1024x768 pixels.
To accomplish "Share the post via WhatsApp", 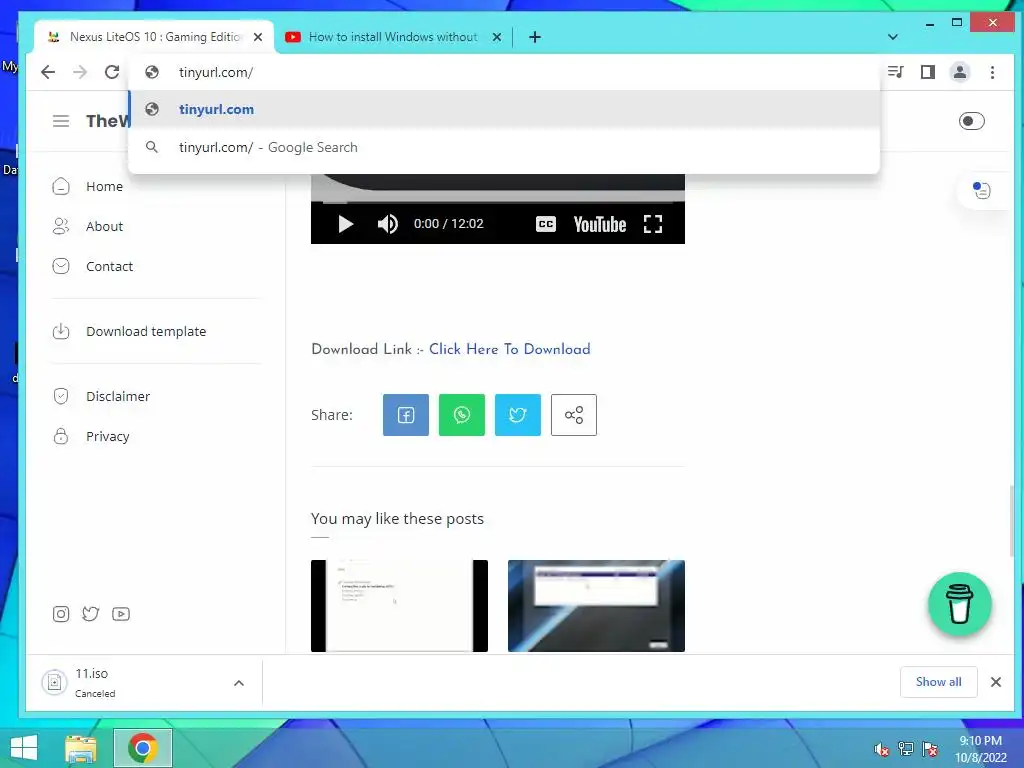I will [x=462, y=415].
